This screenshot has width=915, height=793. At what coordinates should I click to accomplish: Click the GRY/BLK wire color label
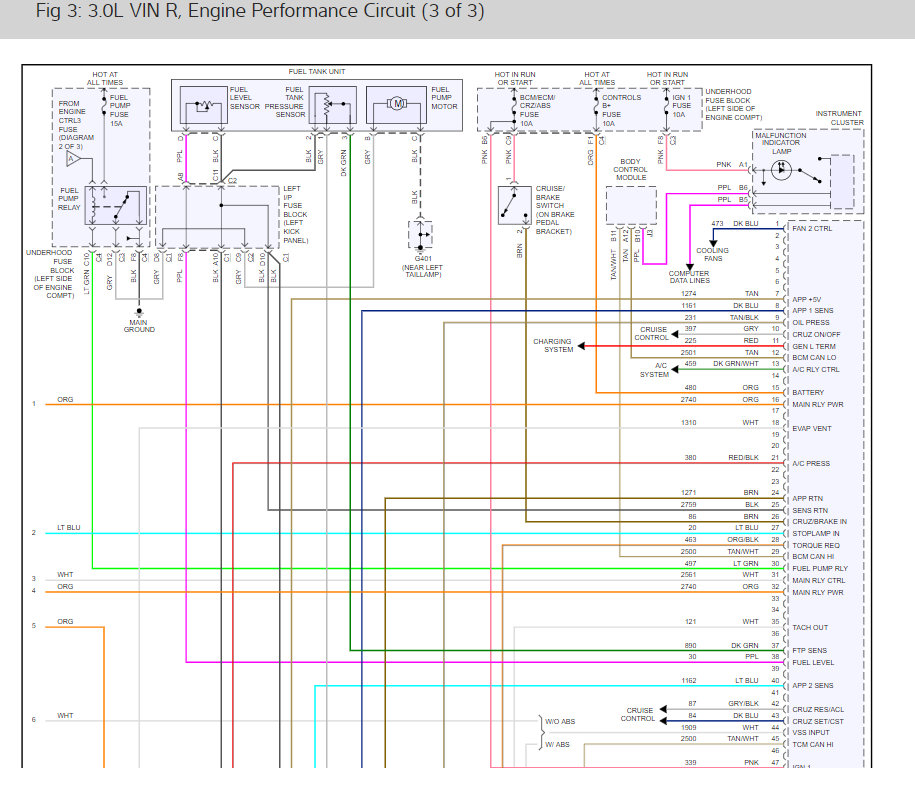pos(743,704)
